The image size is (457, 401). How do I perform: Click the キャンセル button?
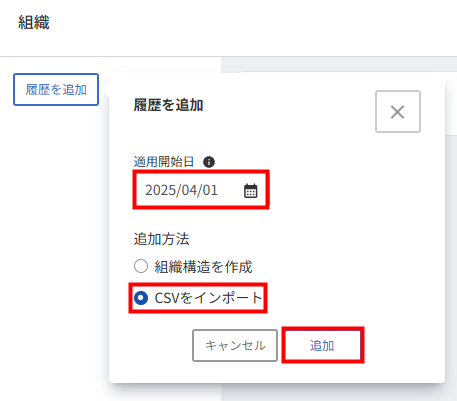[x=235, y=345]
